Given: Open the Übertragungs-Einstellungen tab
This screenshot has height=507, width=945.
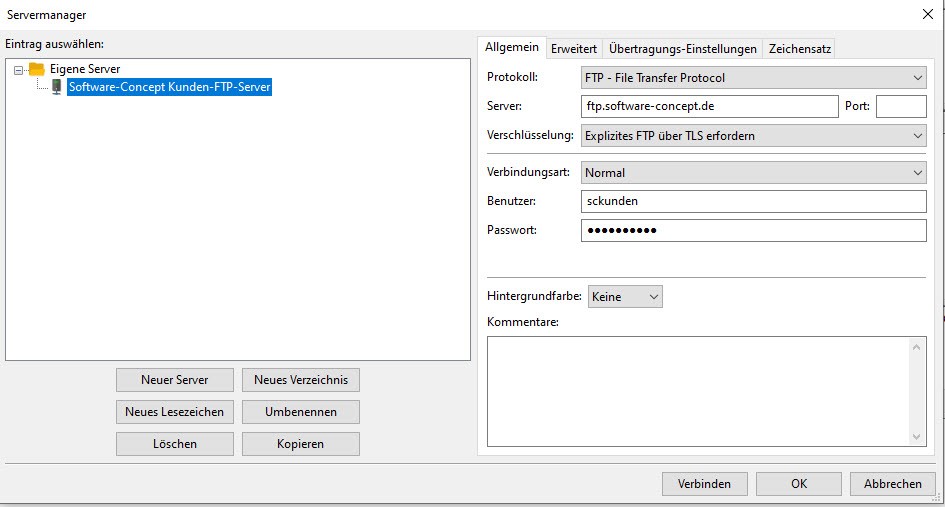Looking at the screenshot, I should [x=683, y=49].
